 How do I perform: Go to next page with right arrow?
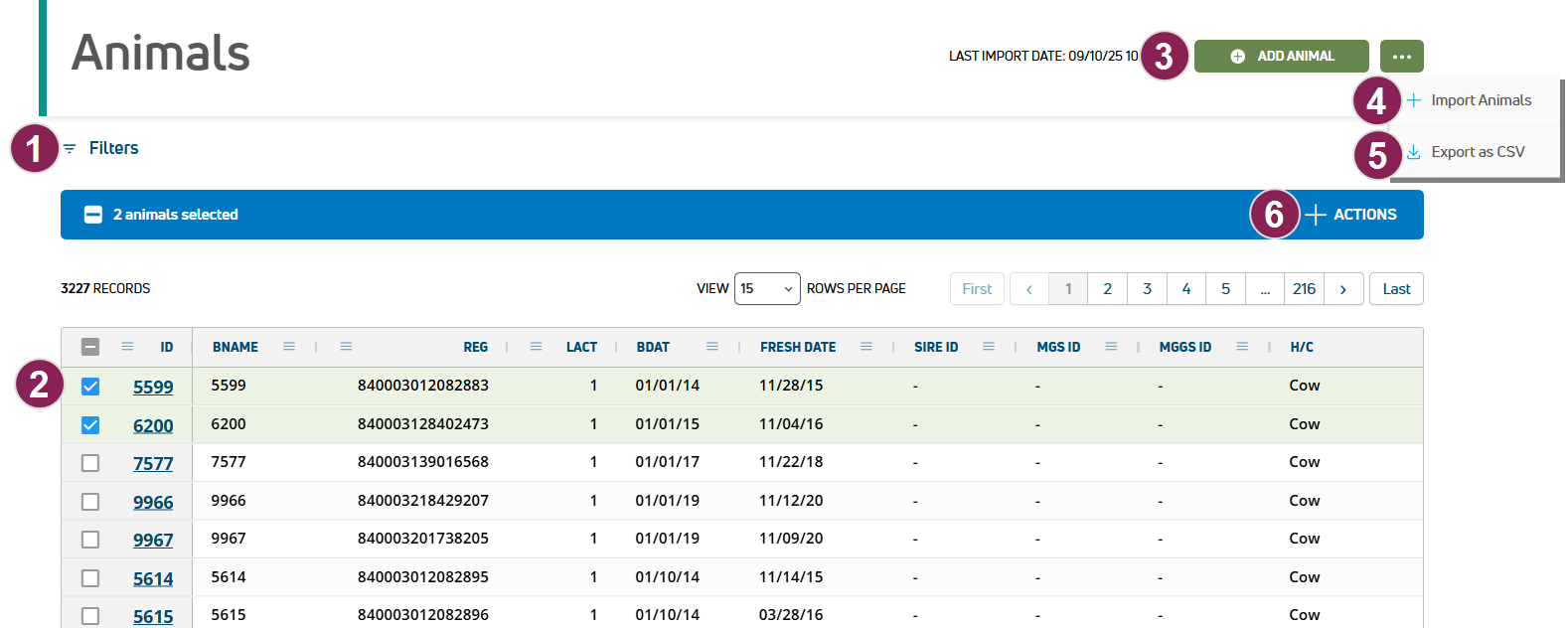[x=1343, y=289]
